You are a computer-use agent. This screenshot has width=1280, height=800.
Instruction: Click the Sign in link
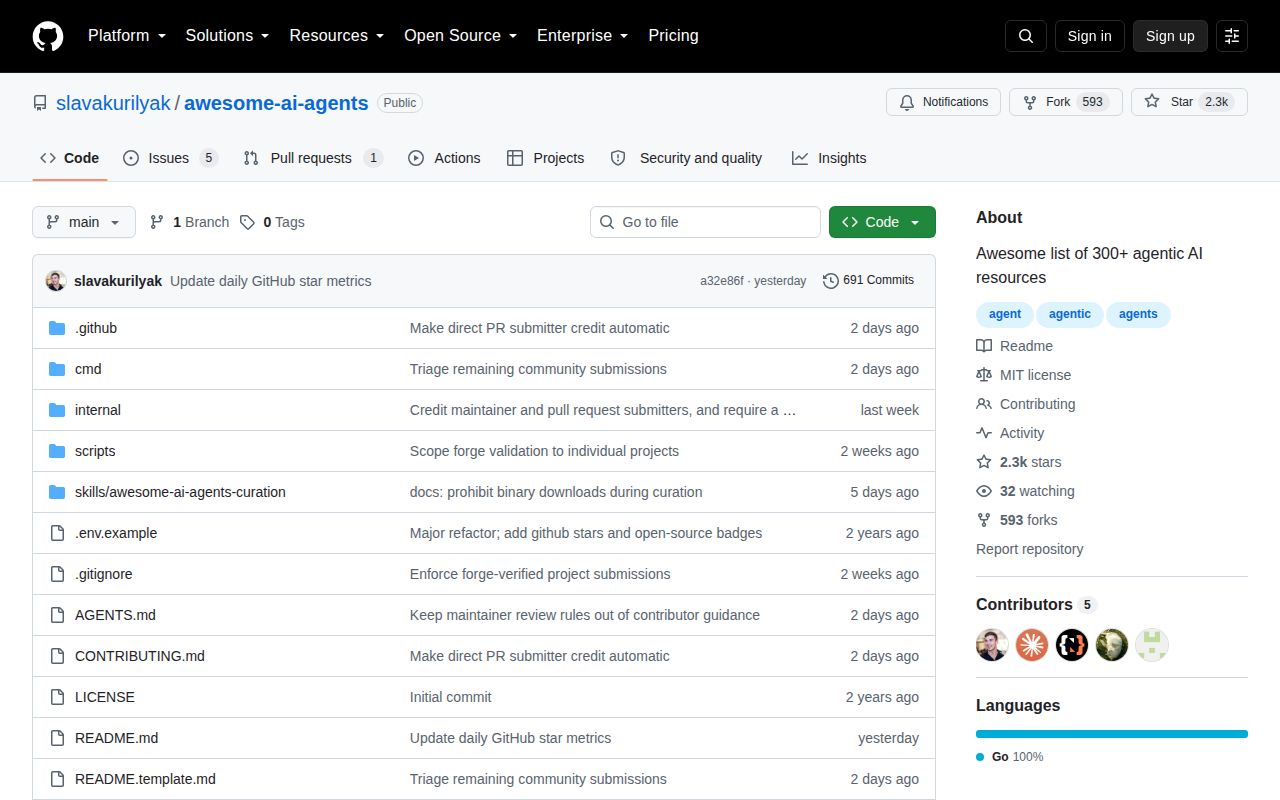1089,36
